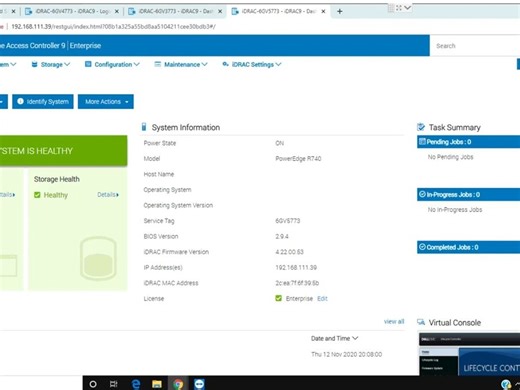Click the System Is Healthy banner
This screenshot has height=390, width=520.
tap(63, 151)
